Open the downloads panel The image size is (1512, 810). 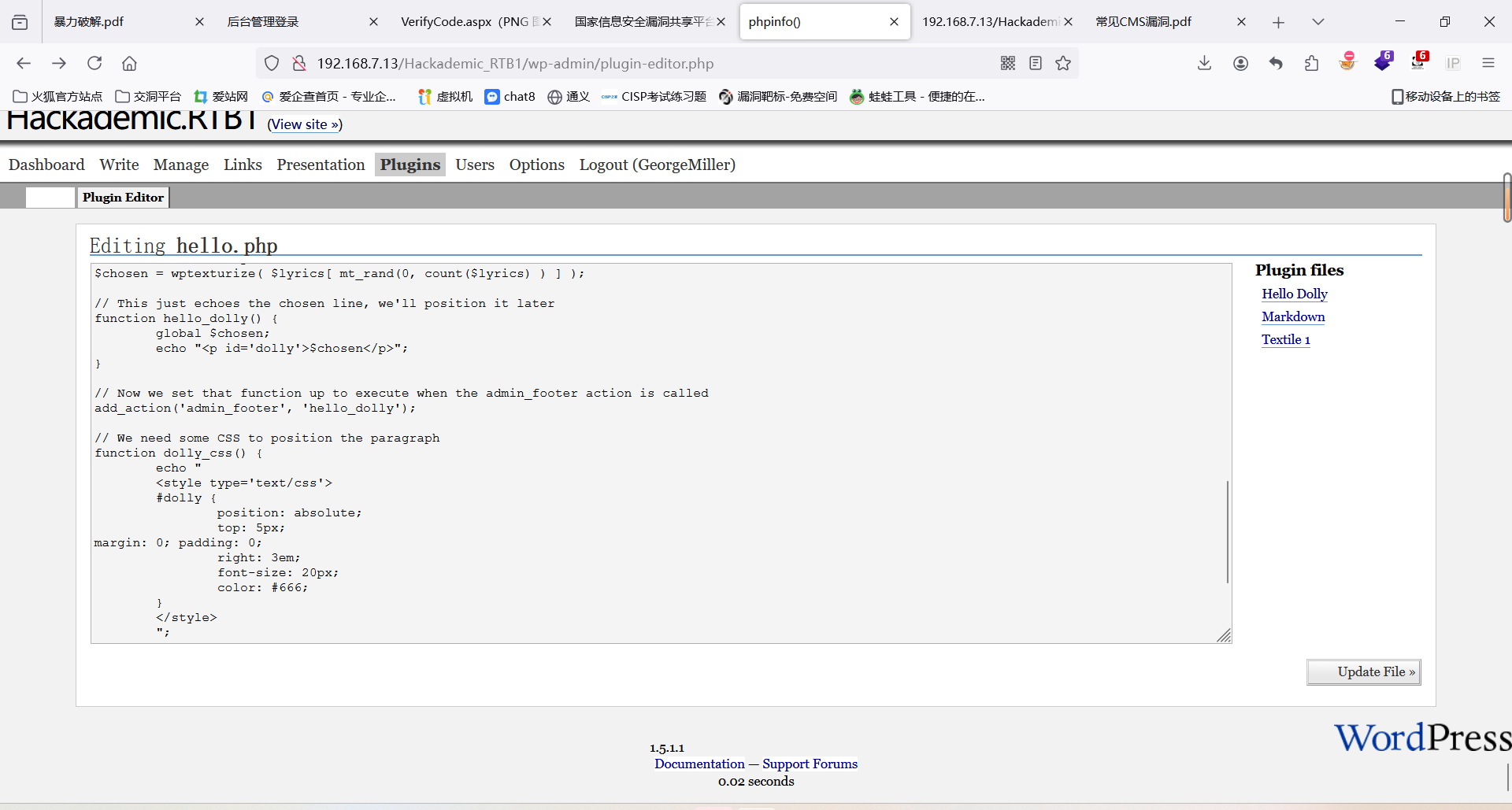[x=1204, y=63]
